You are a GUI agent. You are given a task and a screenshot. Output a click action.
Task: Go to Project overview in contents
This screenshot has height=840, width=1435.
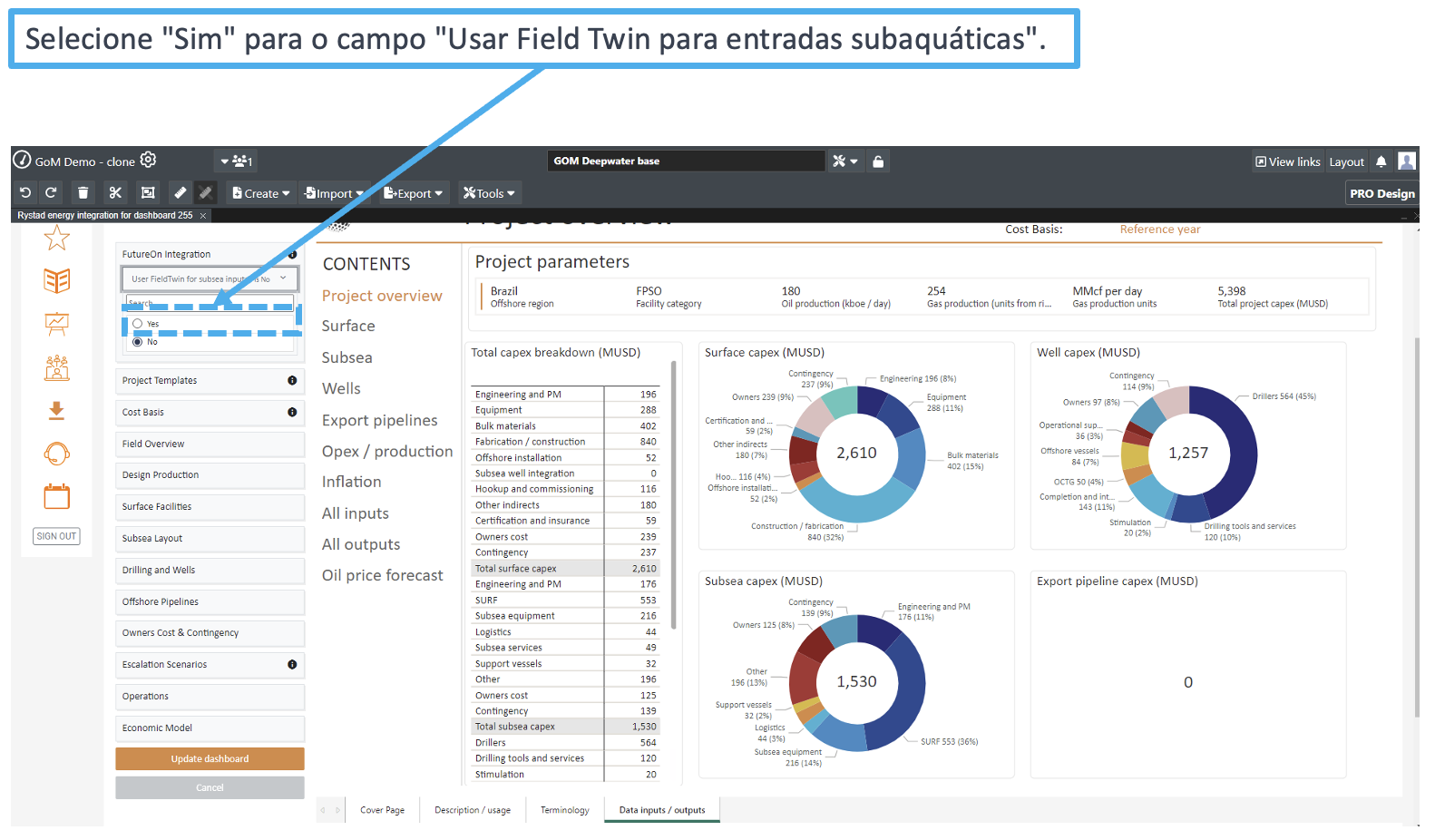tap(382, 296)
